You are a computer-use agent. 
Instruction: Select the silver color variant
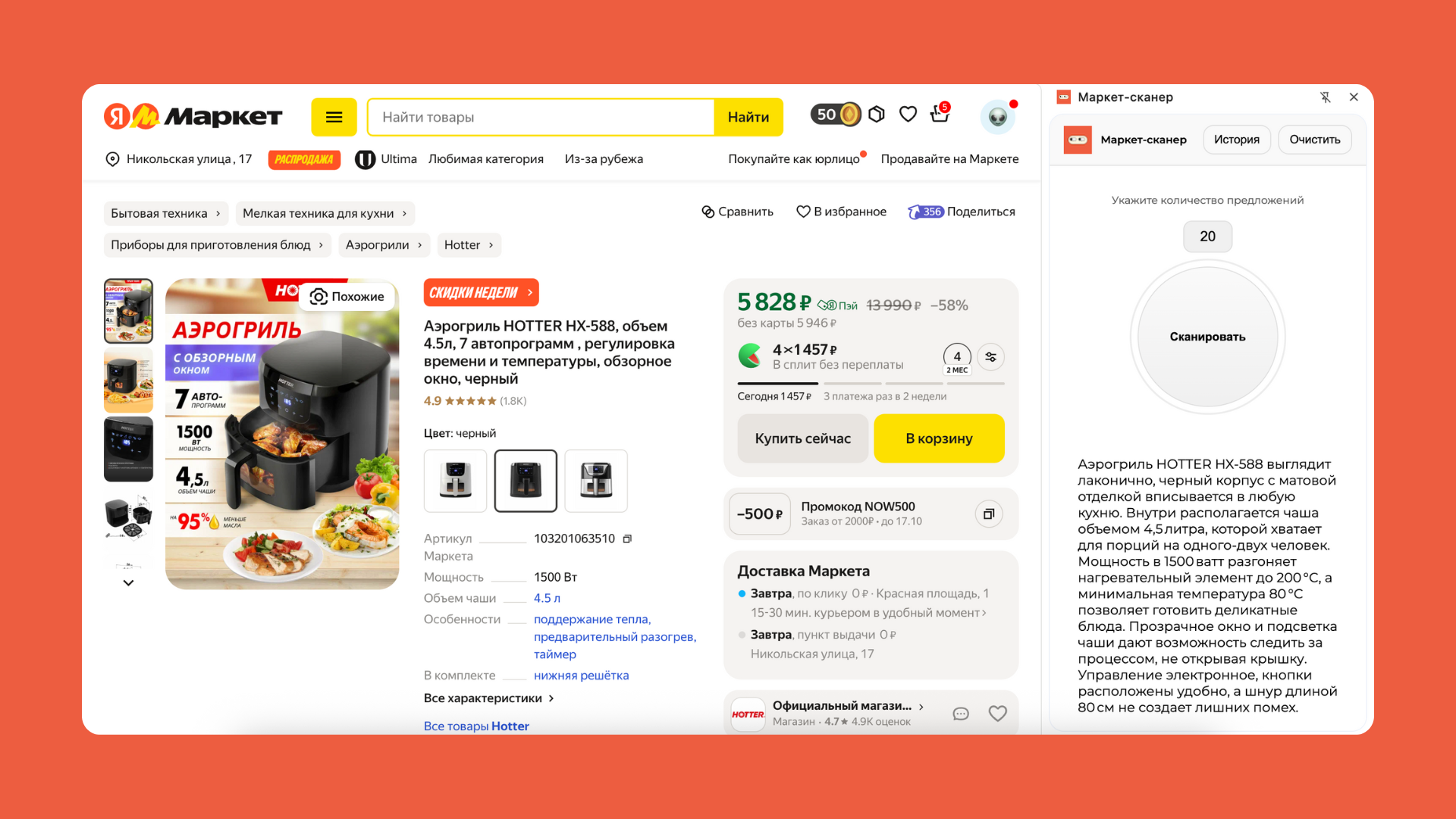point(596,481)
